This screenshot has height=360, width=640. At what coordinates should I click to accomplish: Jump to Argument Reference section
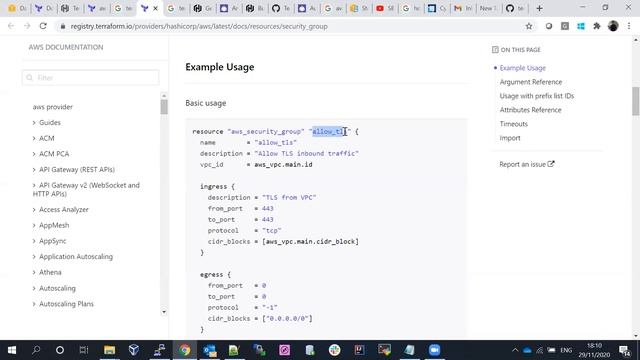(x=531, y=82)
